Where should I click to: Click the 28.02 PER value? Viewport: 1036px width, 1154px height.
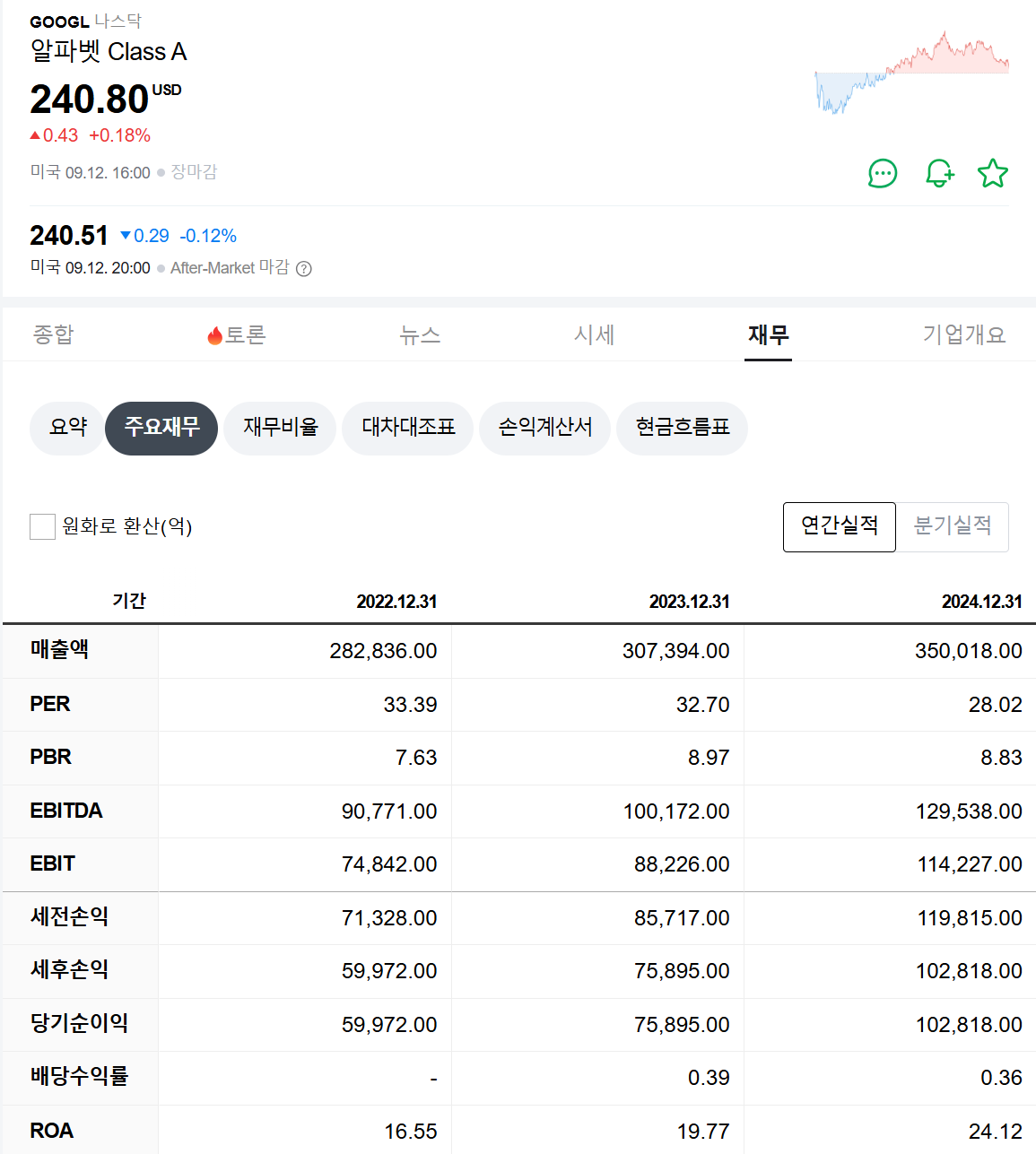tap(995, 705)
